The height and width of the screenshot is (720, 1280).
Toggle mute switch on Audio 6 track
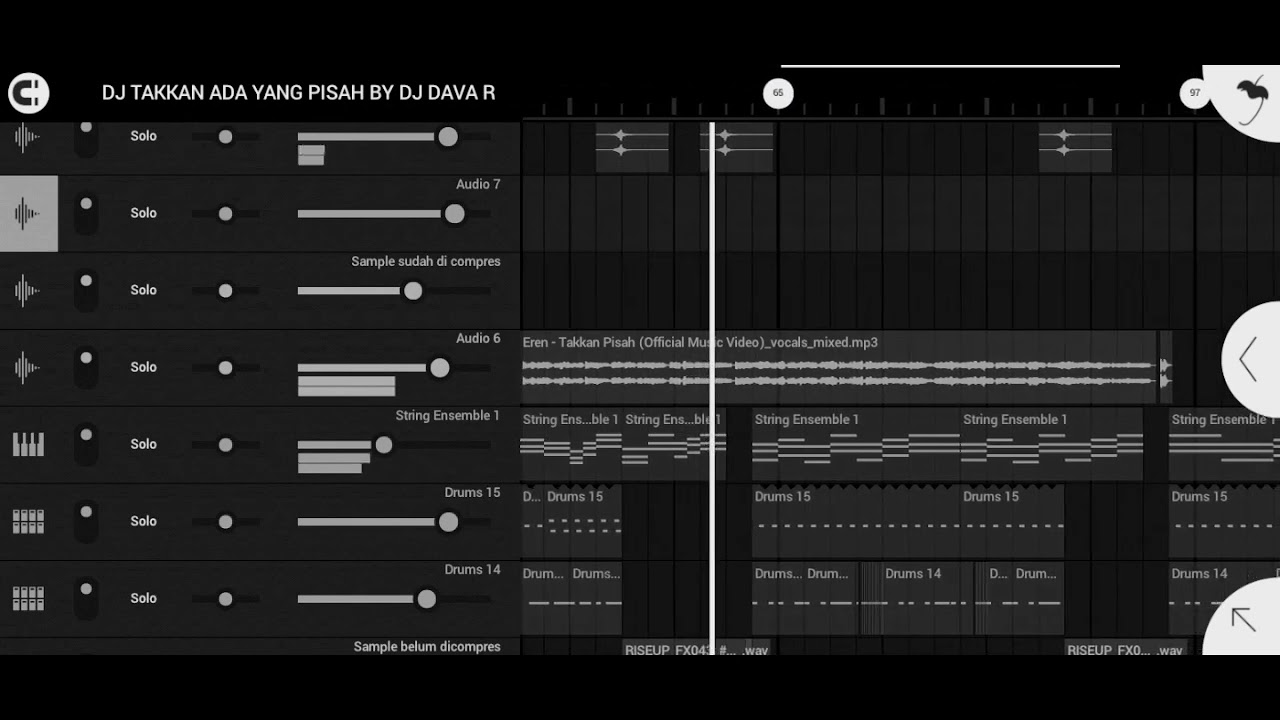(86, 367)
